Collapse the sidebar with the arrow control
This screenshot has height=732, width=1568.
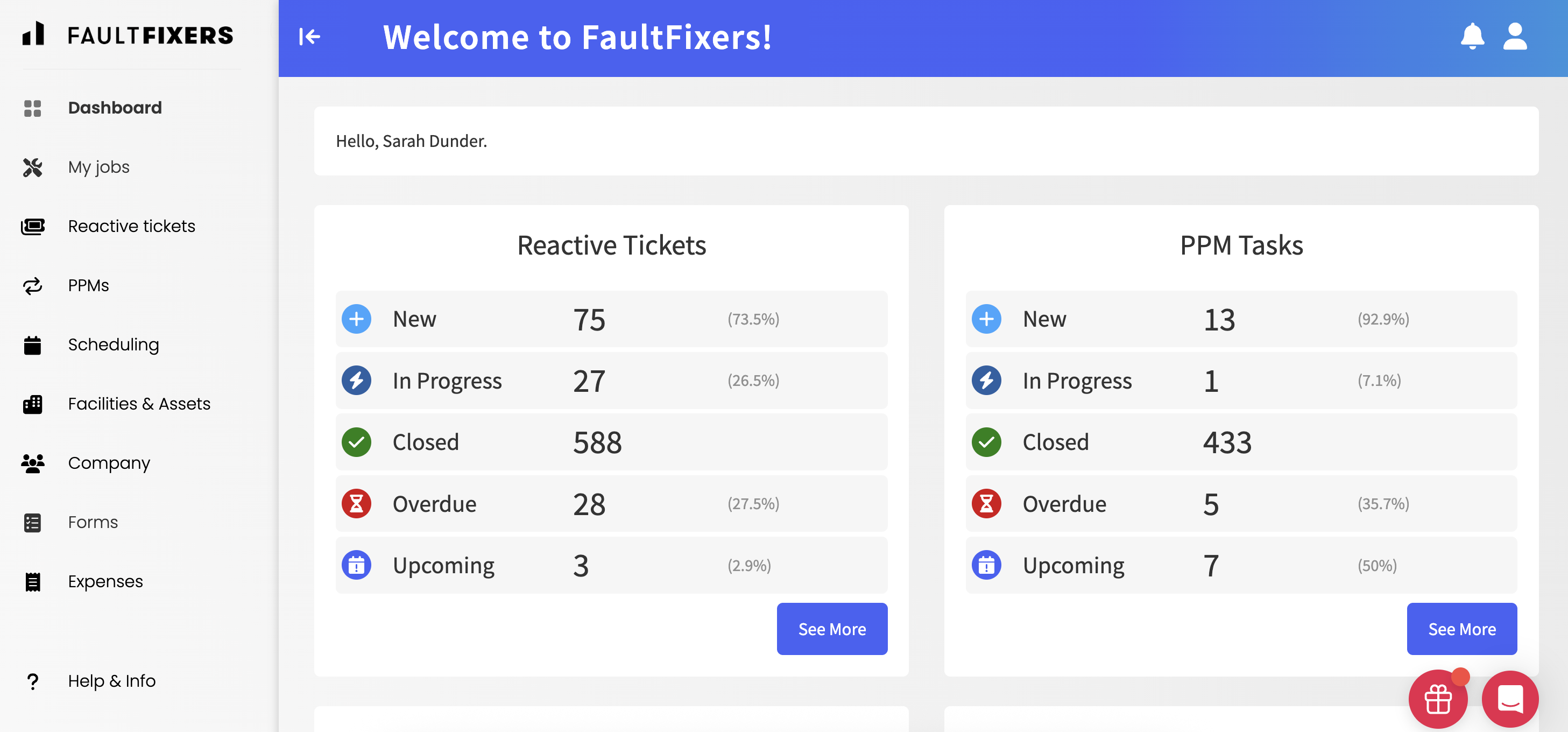(x=310, y=37)
